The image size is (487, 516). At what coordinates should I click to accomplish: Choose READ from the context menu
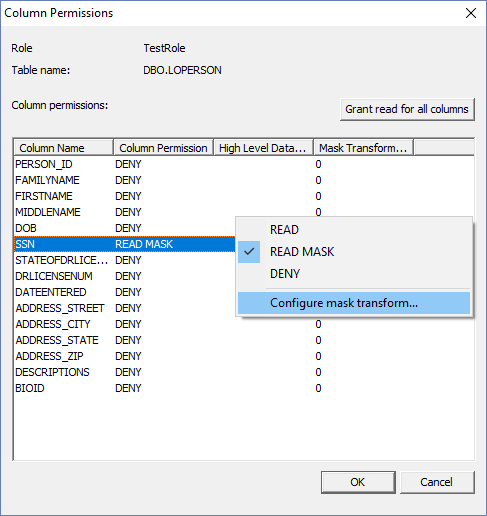[x=354, y=230]
